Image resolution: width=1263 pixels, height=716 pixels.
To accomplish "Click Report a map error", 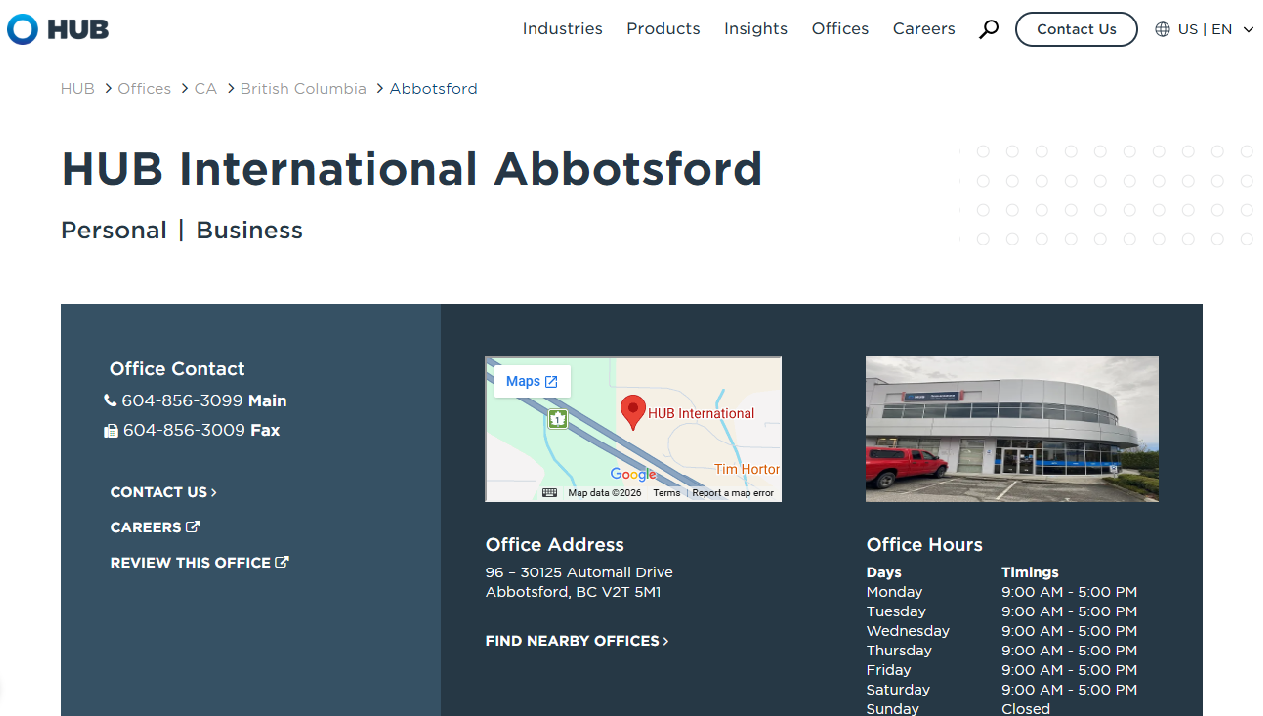I will pyautogui.click(x=733, y=493).
